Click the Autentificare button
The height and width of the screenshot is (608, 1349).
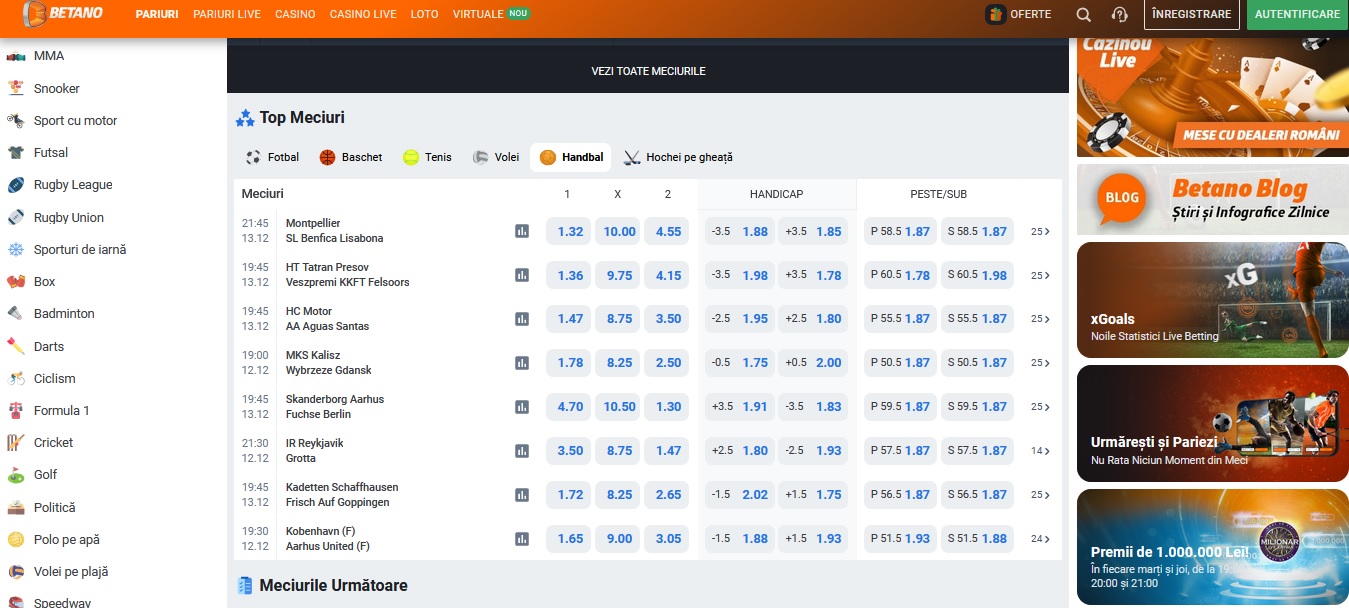point(1297,14)
